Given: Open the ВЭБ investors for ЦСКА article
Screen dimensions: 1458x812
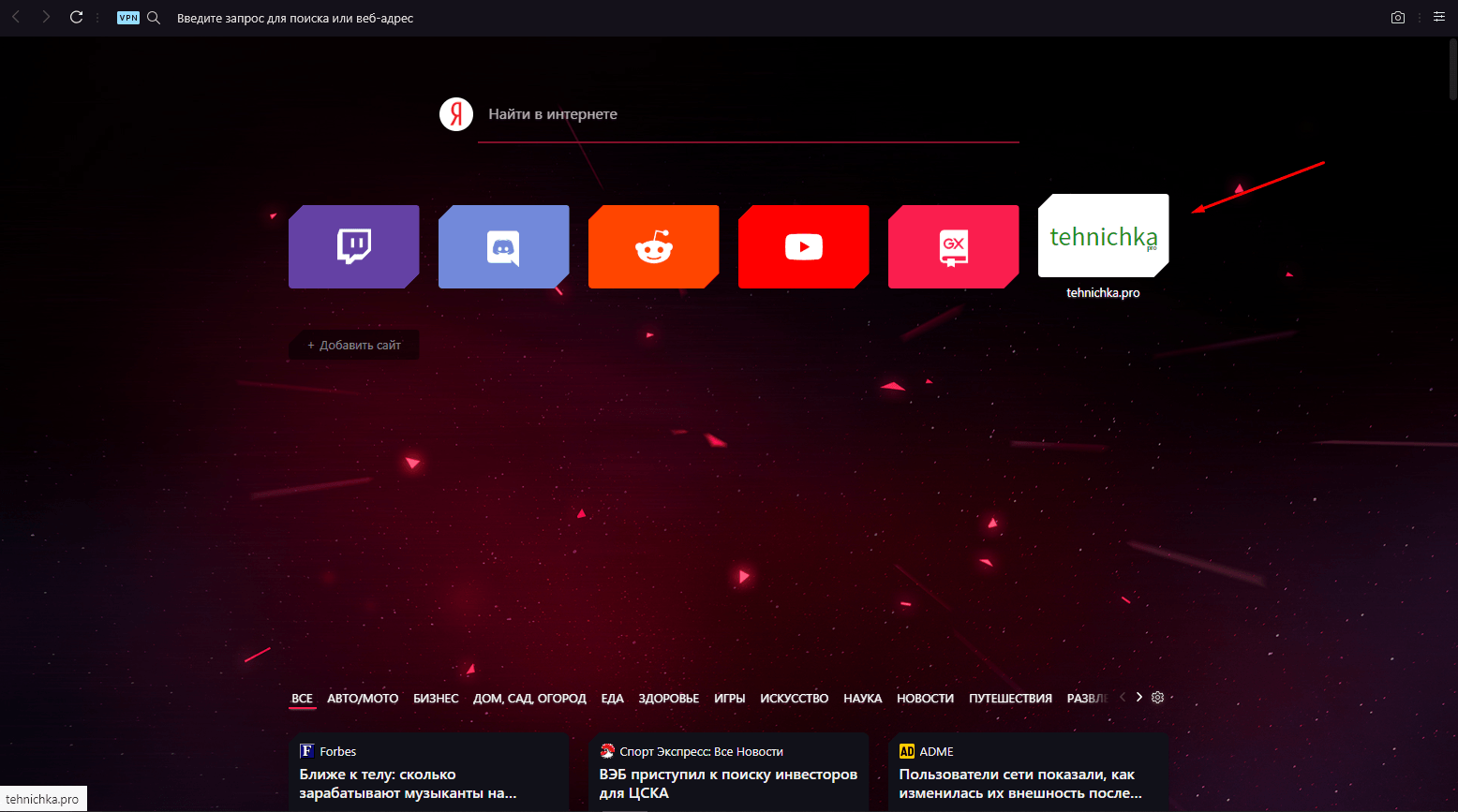Looking at the screenshot, I should tap(728, 784).
